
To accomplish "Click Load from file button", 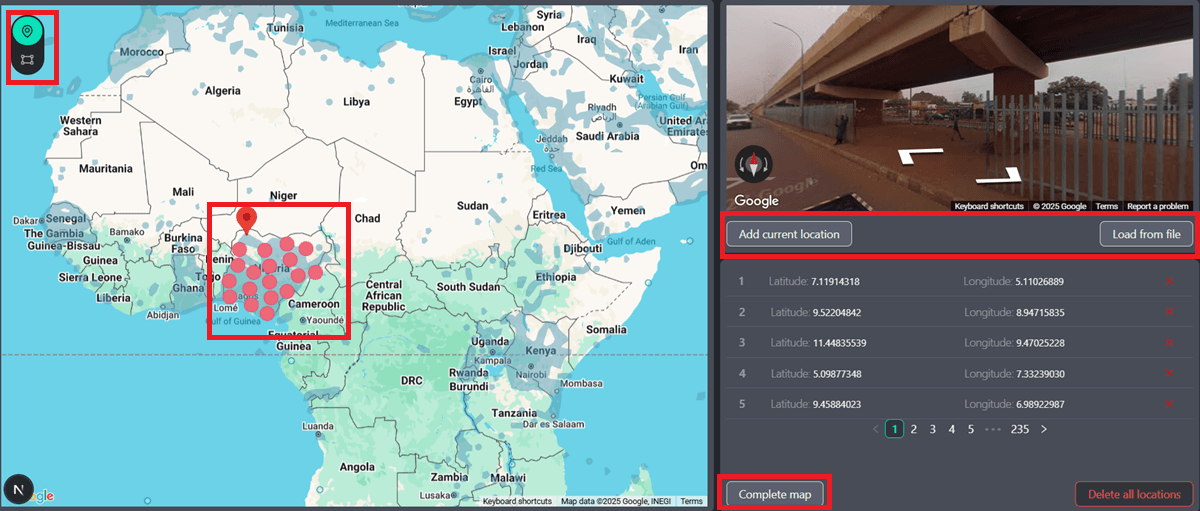I will pos(1146,234).
